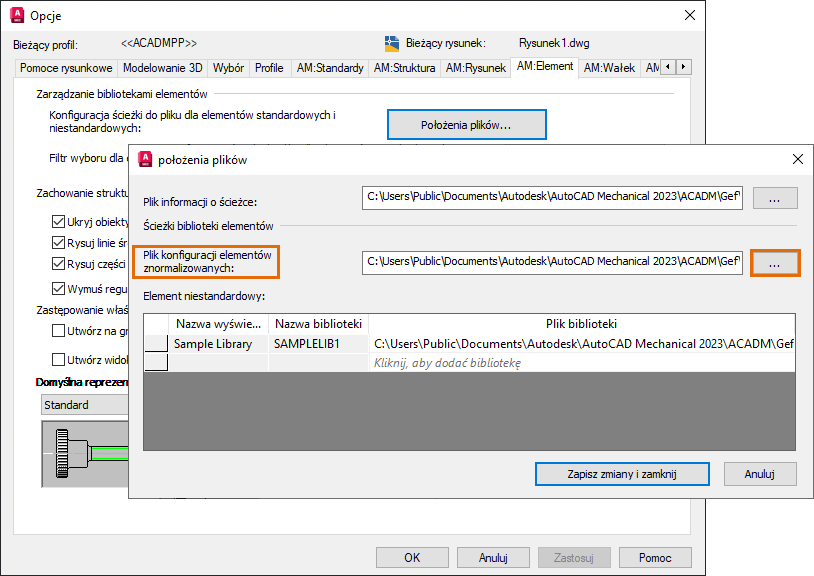
Task: Select the row header of Sample Library
Action: (x=156, y=344)
